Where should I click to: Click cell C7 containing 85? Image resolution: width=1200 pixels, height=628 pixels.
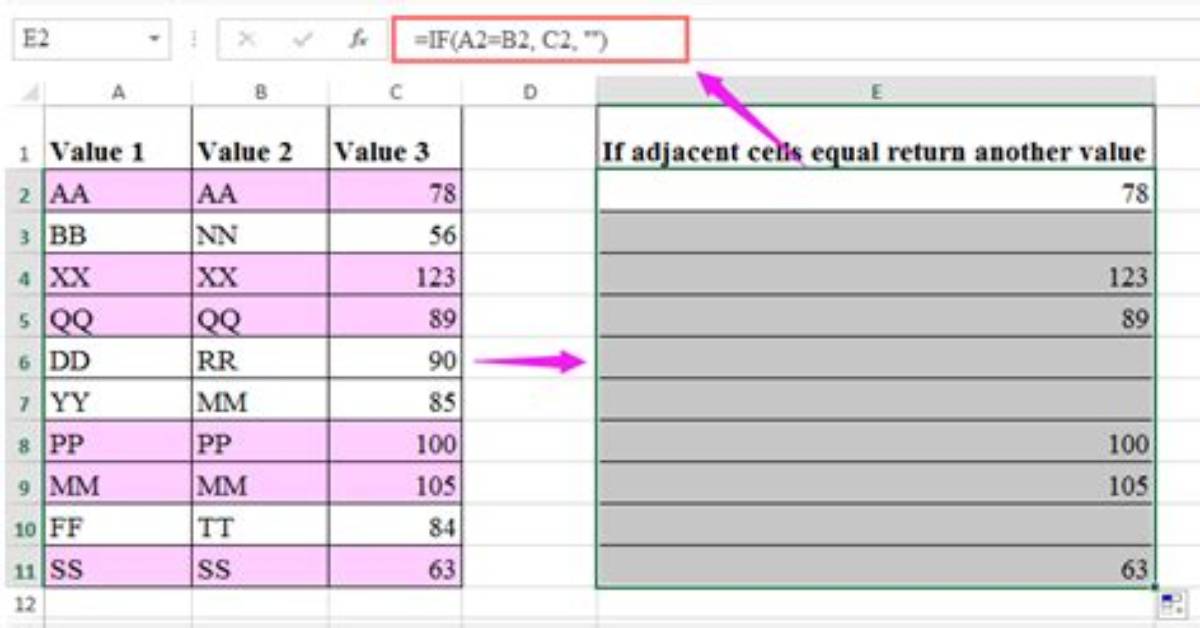point(395,401)
